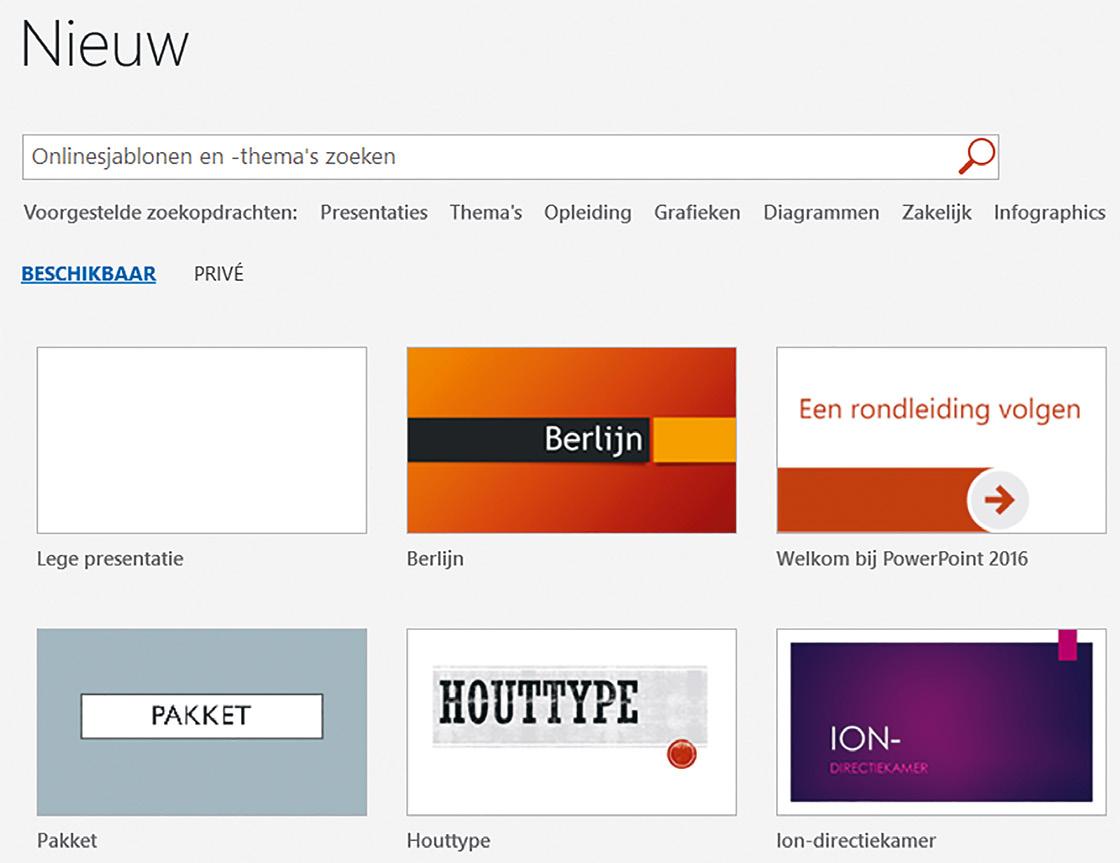
Task: Switch to the BESCHIKBAAR tab
Action: coord(89,274)
